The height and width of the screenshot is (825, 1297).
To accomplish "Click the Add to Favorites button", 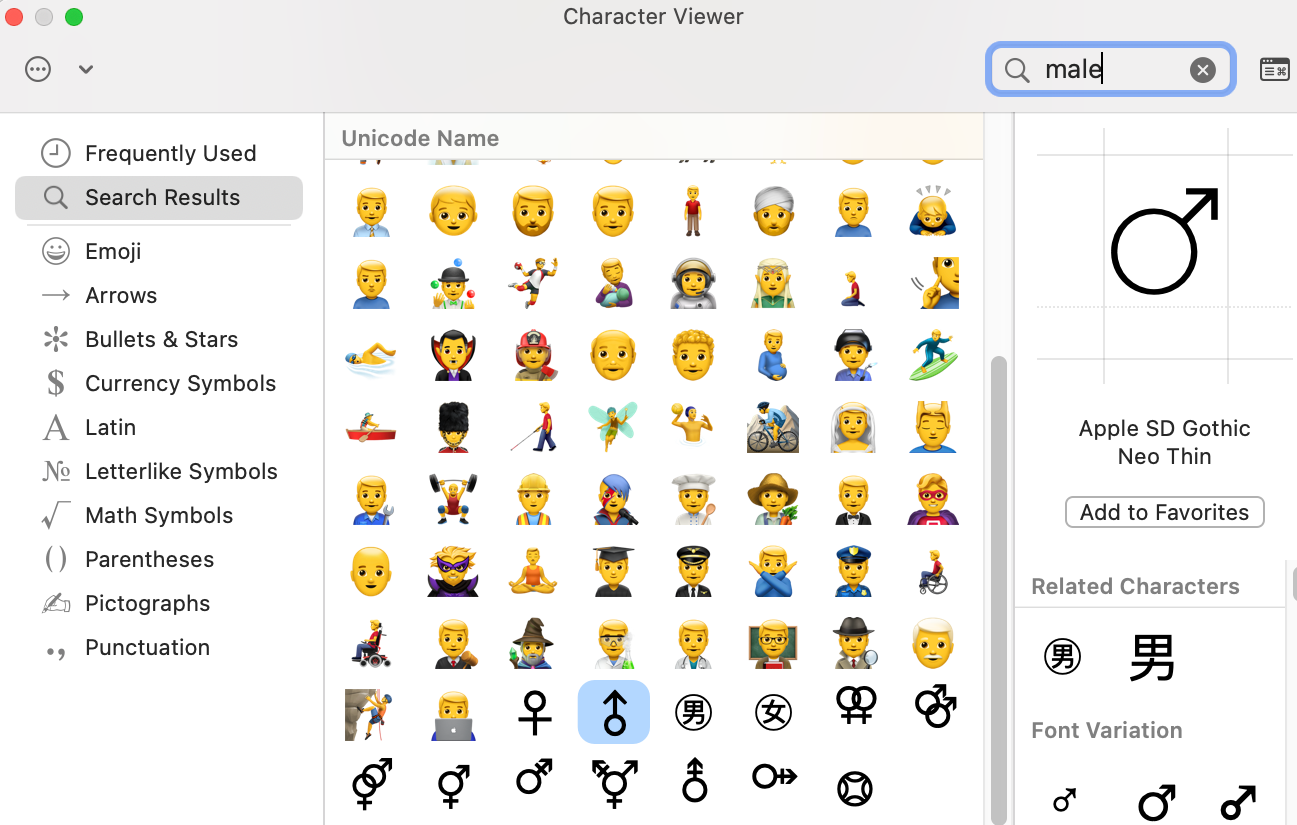I will pyautogui.click(x=1164, y=512).
